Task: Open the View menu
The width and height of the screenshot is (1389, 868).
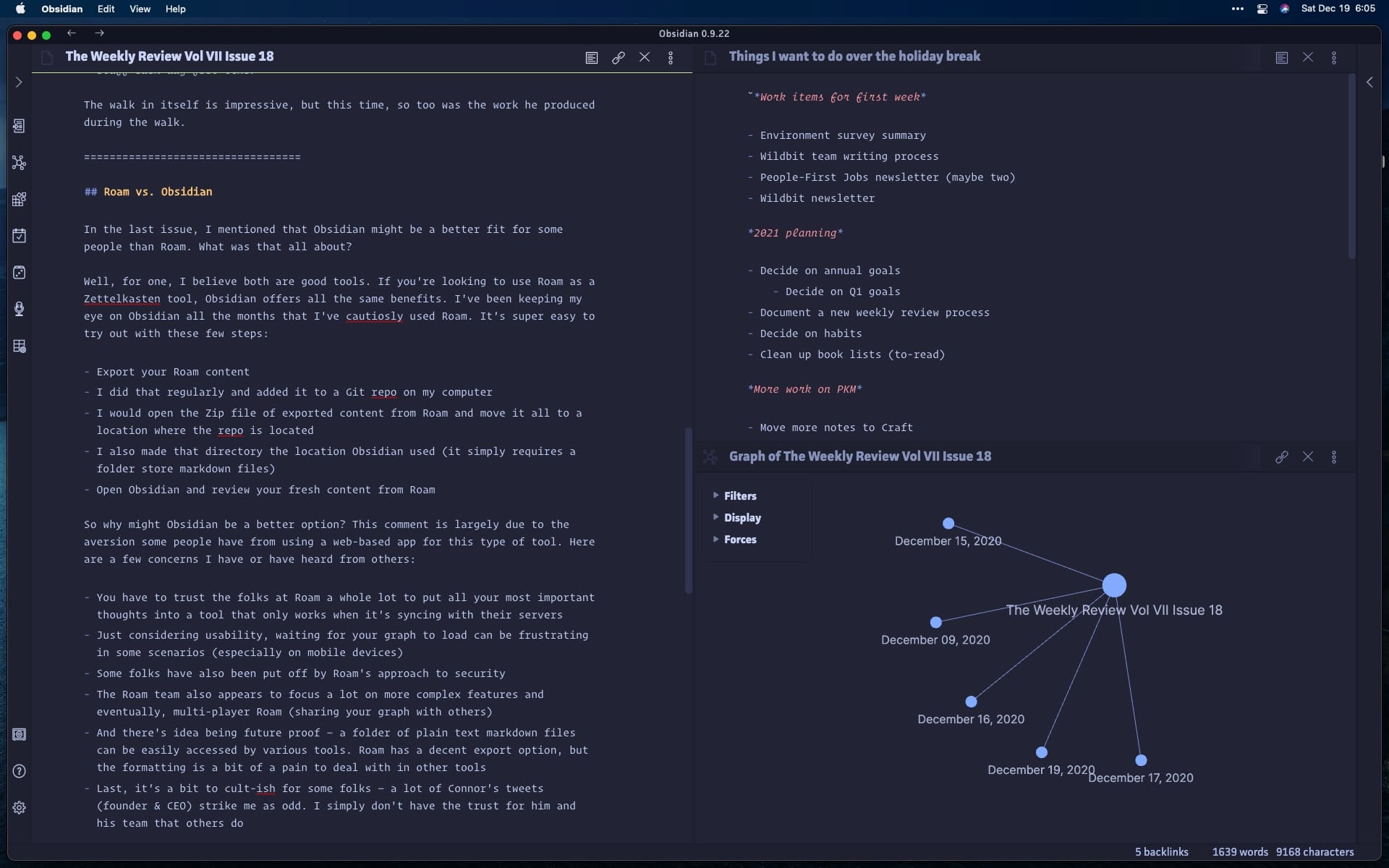Action: [140, 9]
